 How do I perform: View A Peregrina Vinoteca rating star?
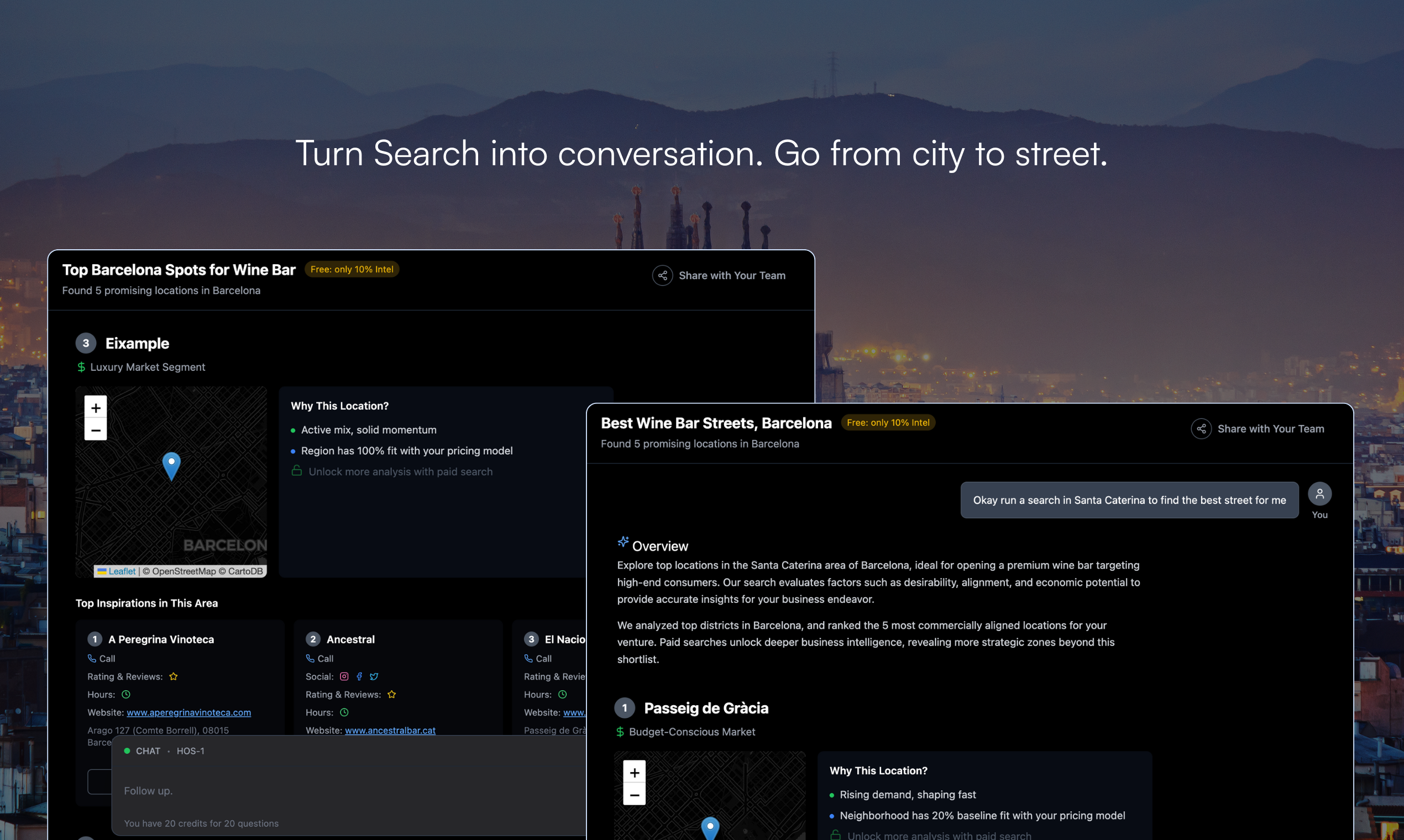point(174,676)
